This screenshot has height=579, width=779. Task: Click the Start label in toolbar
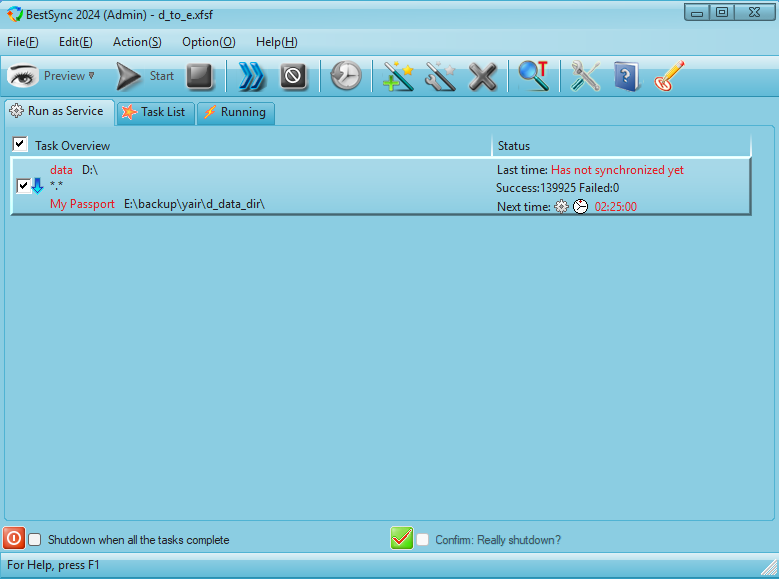pyautogui.click(x=161, y=76)
